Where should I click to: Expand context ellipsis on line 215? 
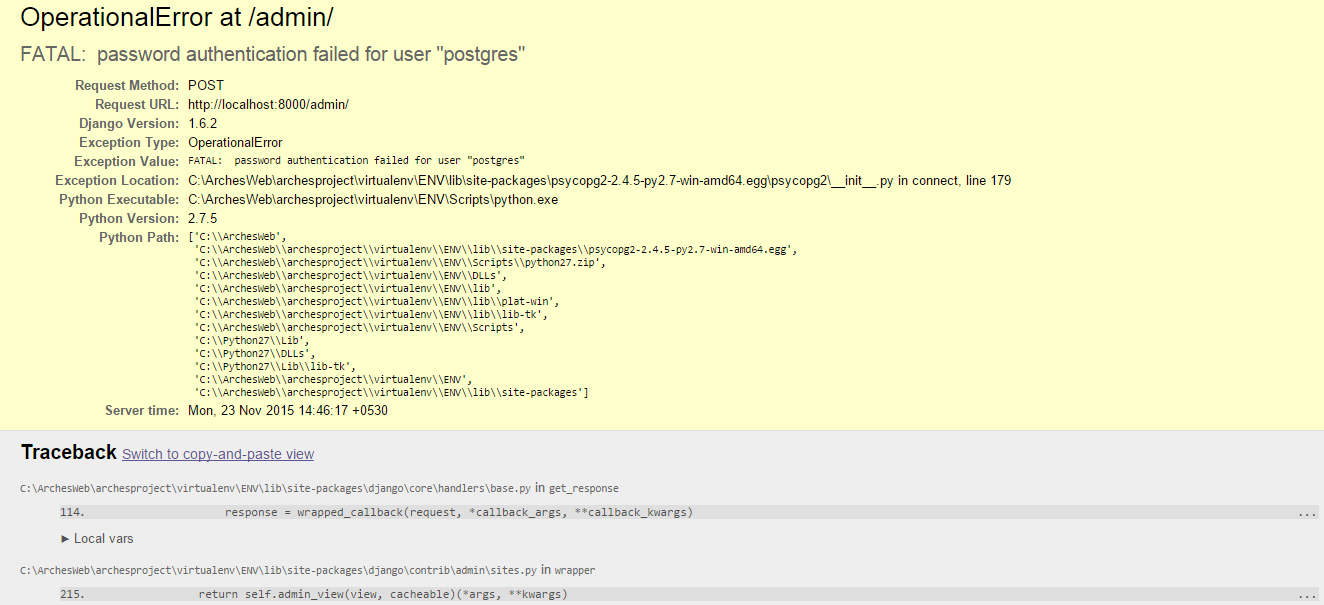[1307, 594]
